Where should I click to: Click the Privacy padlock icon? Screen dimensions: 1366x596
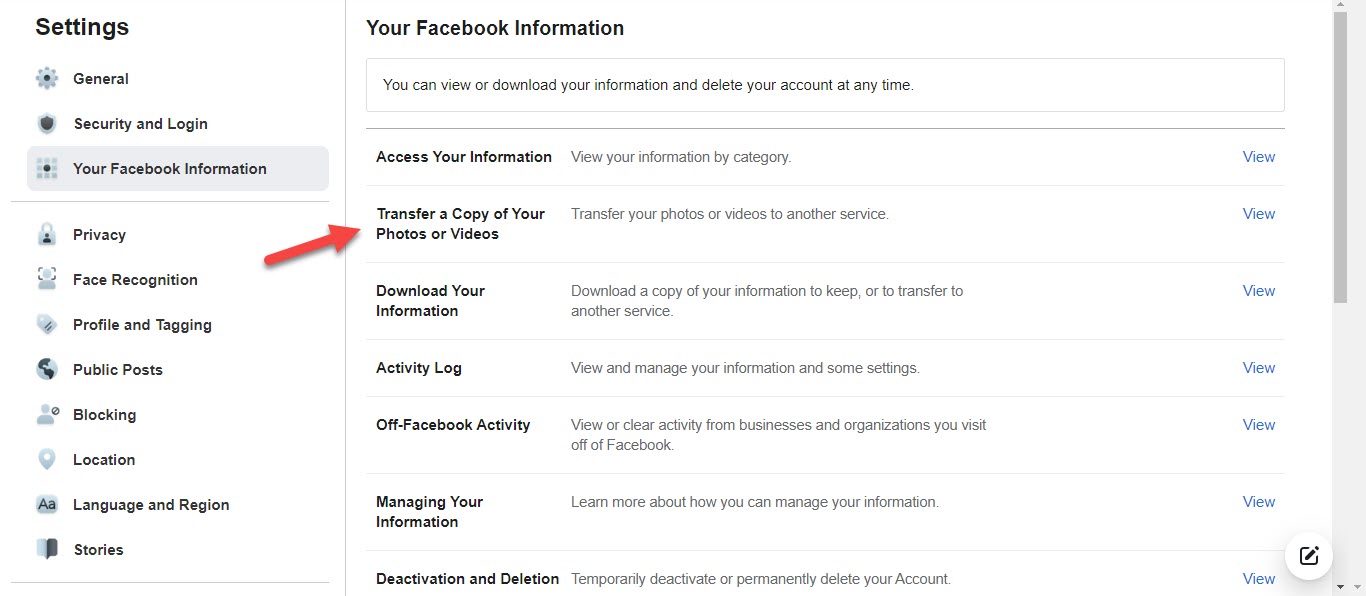[x=47, y=235]
